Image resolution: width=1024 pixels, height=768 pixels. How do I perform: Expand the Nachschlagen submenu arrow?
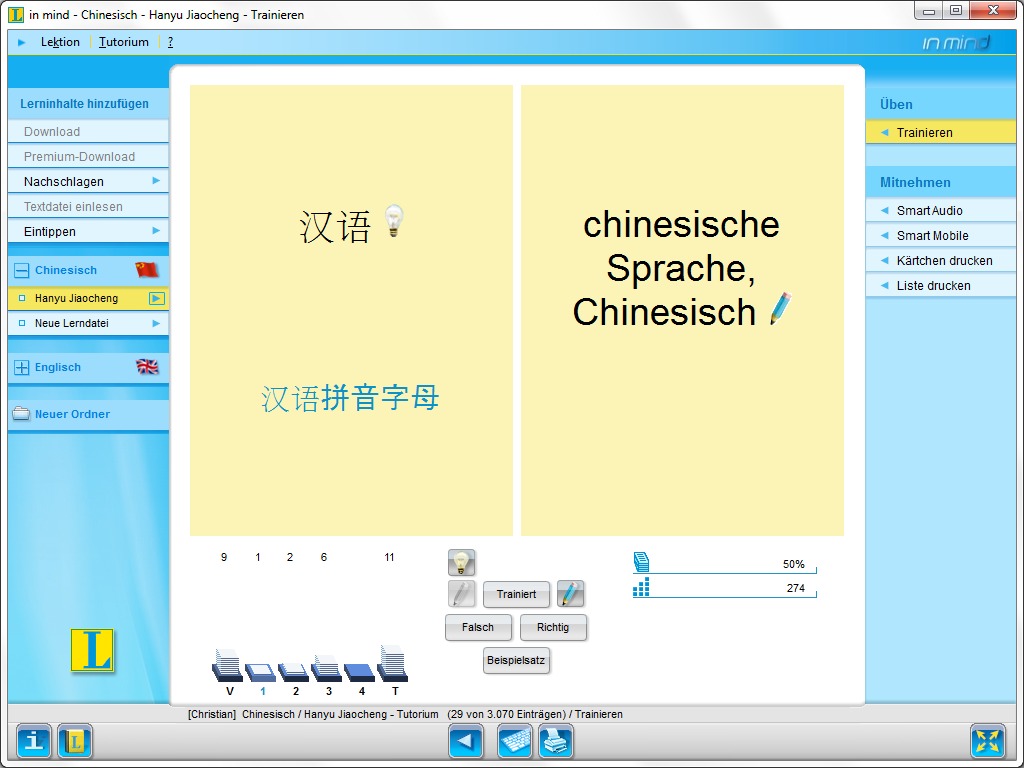[x=156, y=180]
